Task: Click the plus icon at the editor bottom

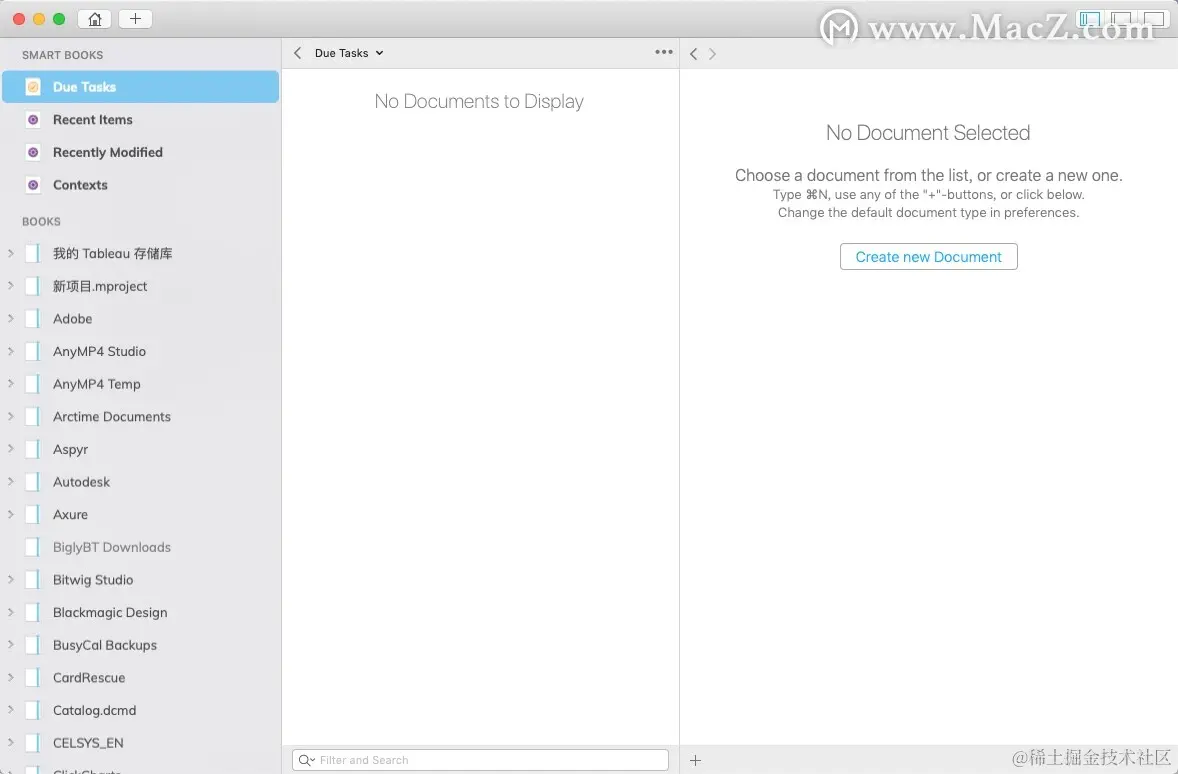Action: pyautogui.click(x=696, y=760)
